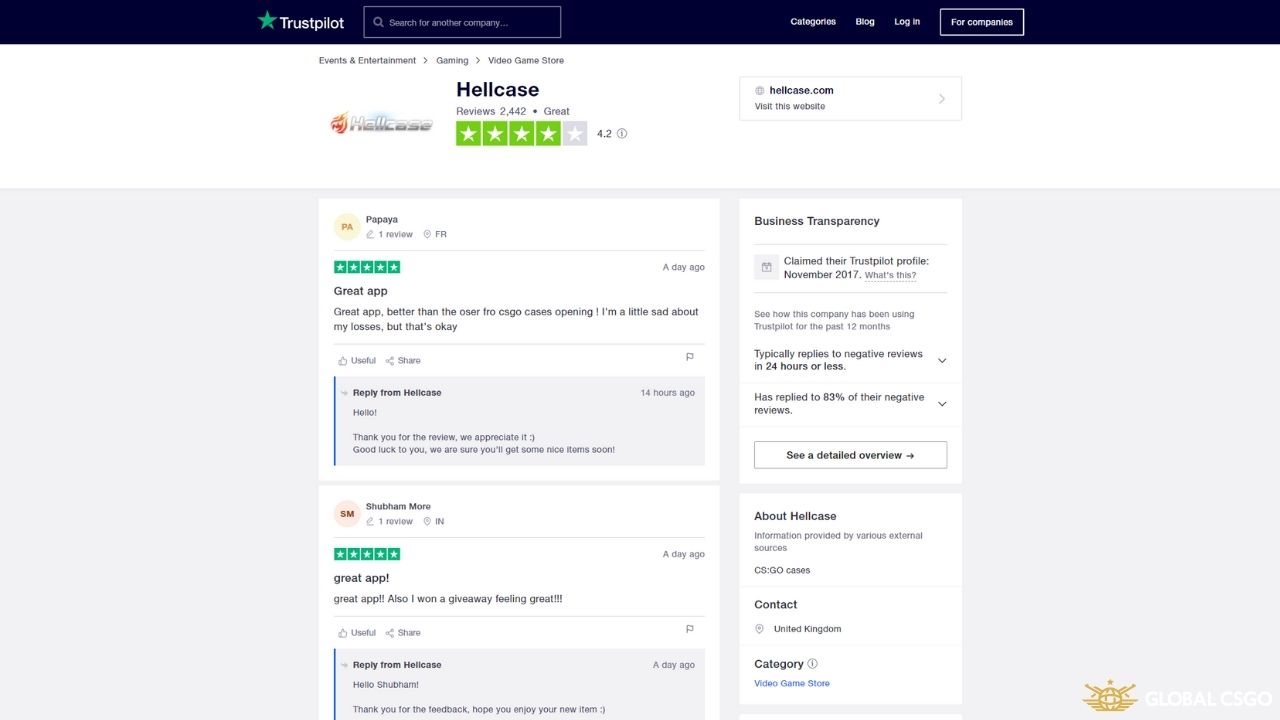The height and width of the screenshot is (720, 1280).
Task: Expand has replied to 83% section
Action: pyautogui.click(x=850, y=404)
